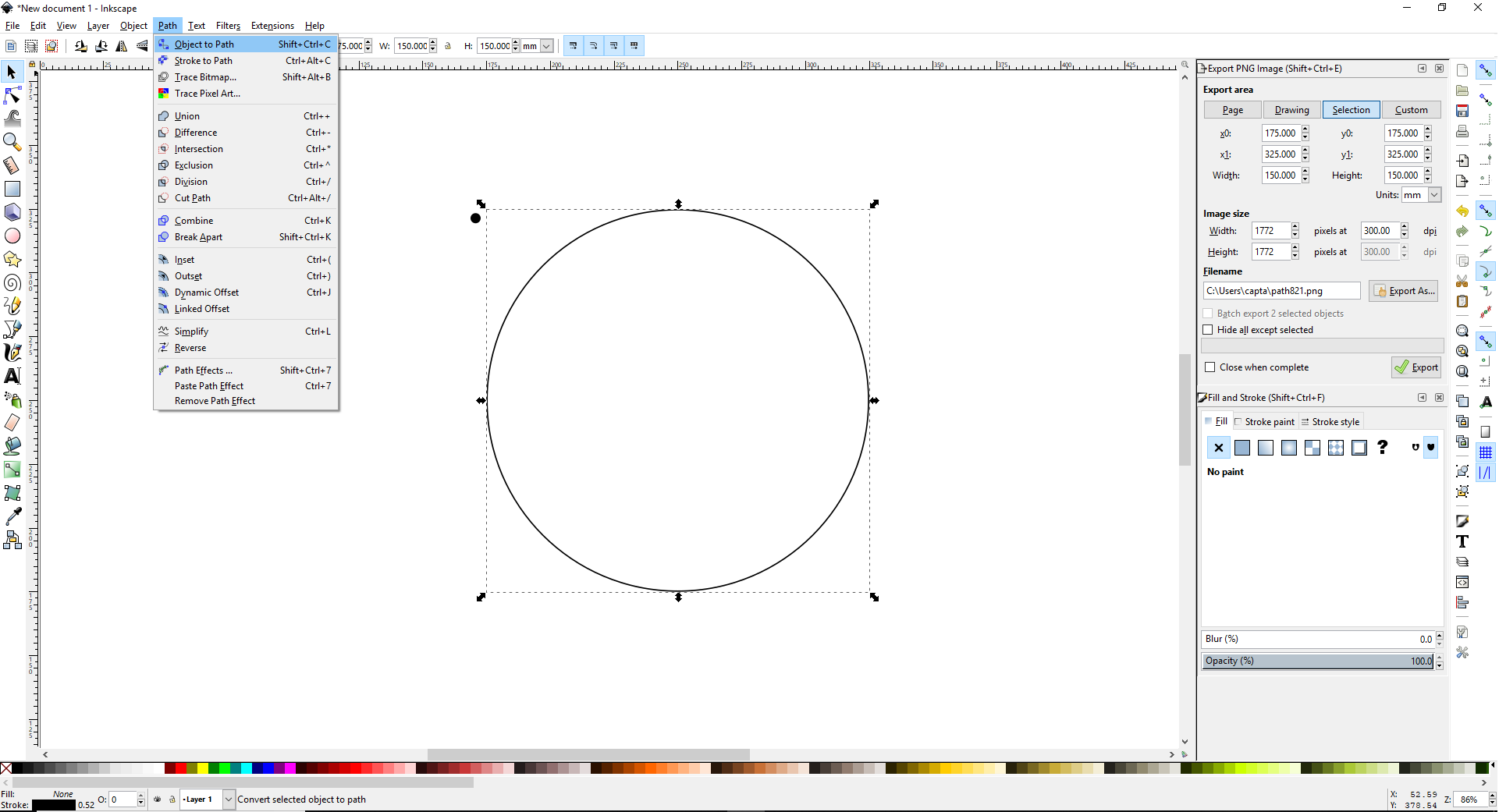Click the Flip horizontal icon in toolbar
Image resolution: width=1499 pixels, height=812 pixels.
pos(122,46)
